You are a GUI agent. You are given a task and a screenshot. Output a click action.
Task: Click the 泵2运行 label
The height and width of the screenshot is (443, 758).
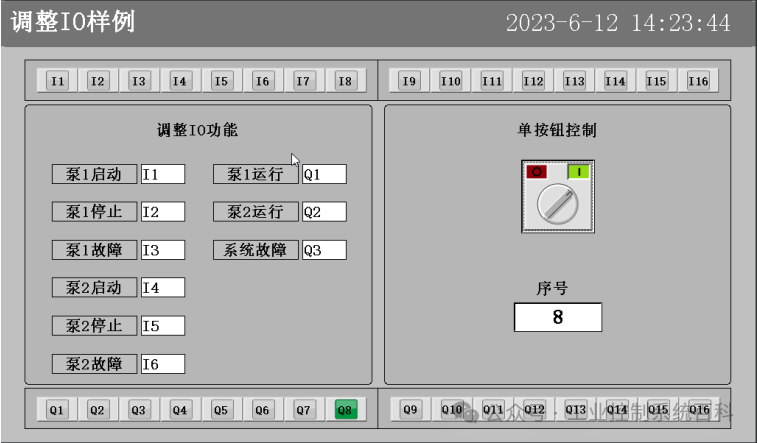[x=256, y=212]
